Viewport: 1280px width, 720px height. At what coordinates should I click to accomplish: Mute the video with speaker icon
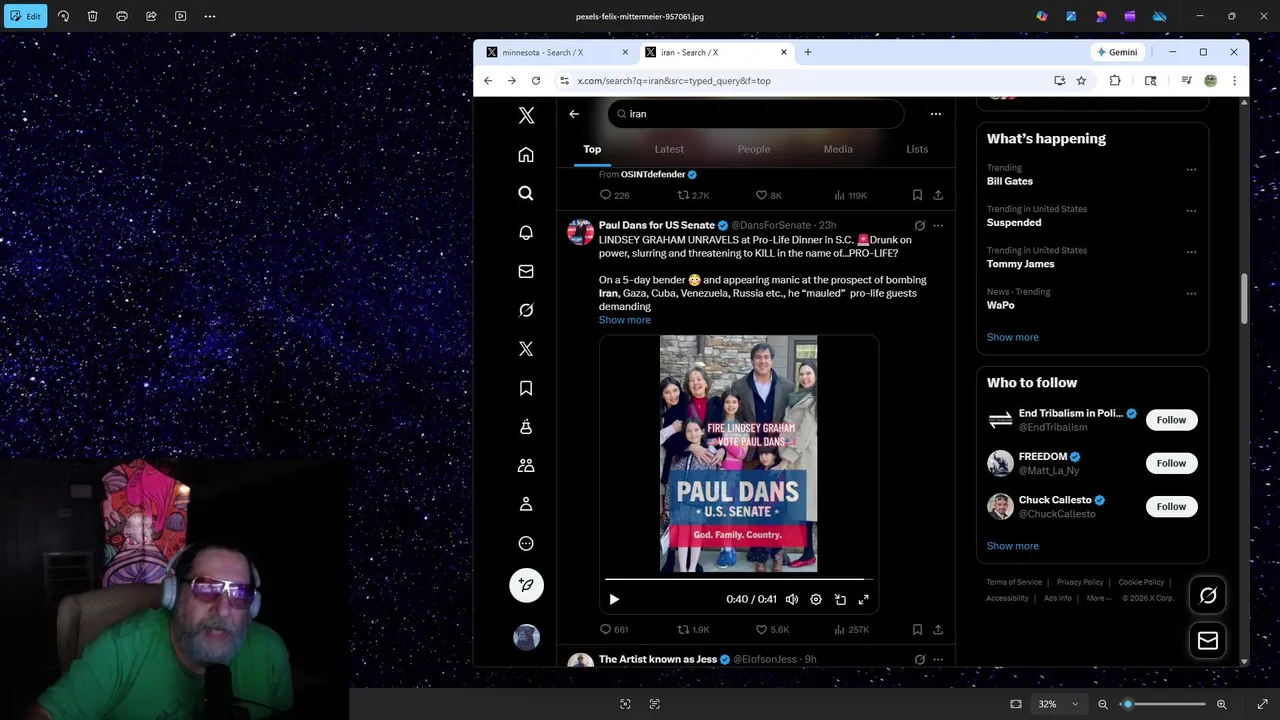[x=792, y=599]
